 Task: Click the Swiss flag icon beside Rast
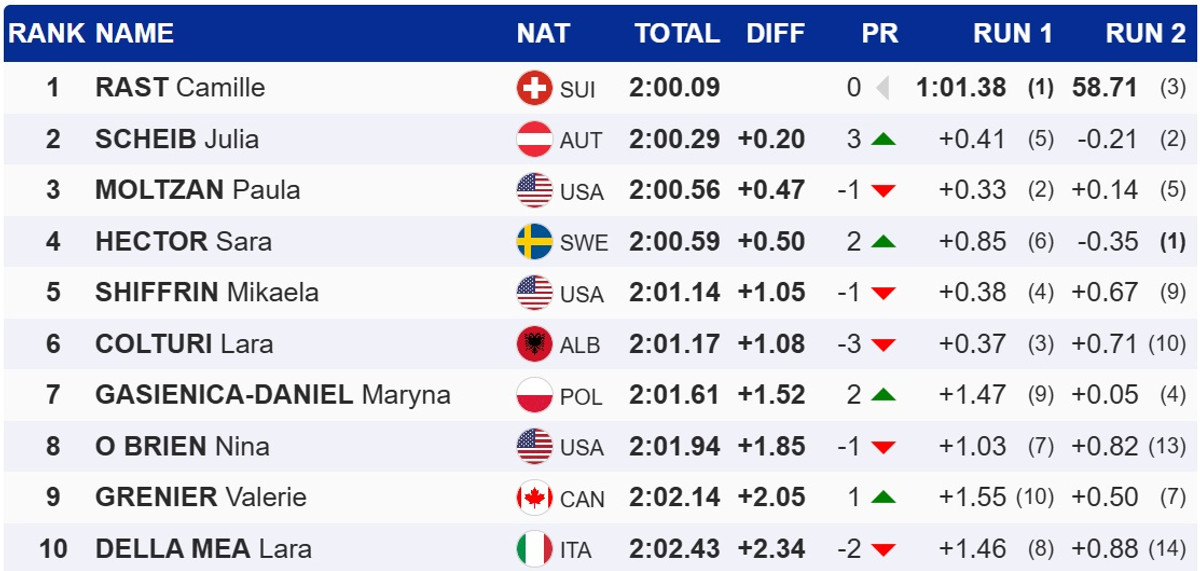pos(534,88)
